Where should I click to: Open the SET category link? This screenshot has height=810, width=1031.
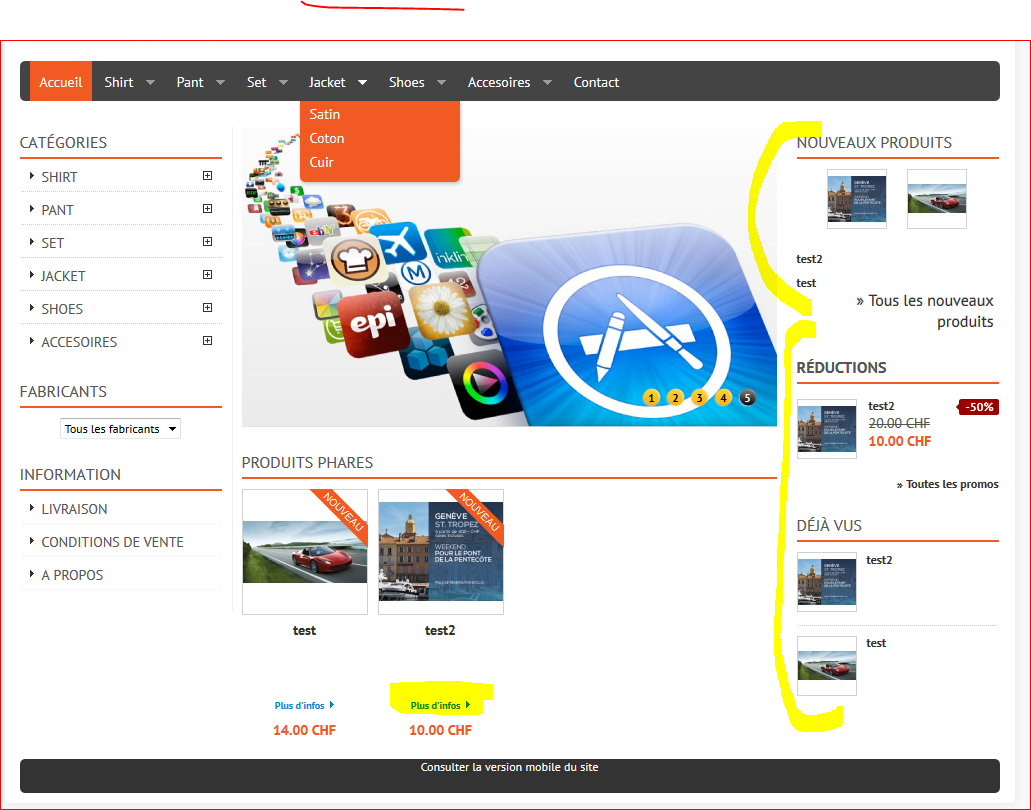(53, 243)
